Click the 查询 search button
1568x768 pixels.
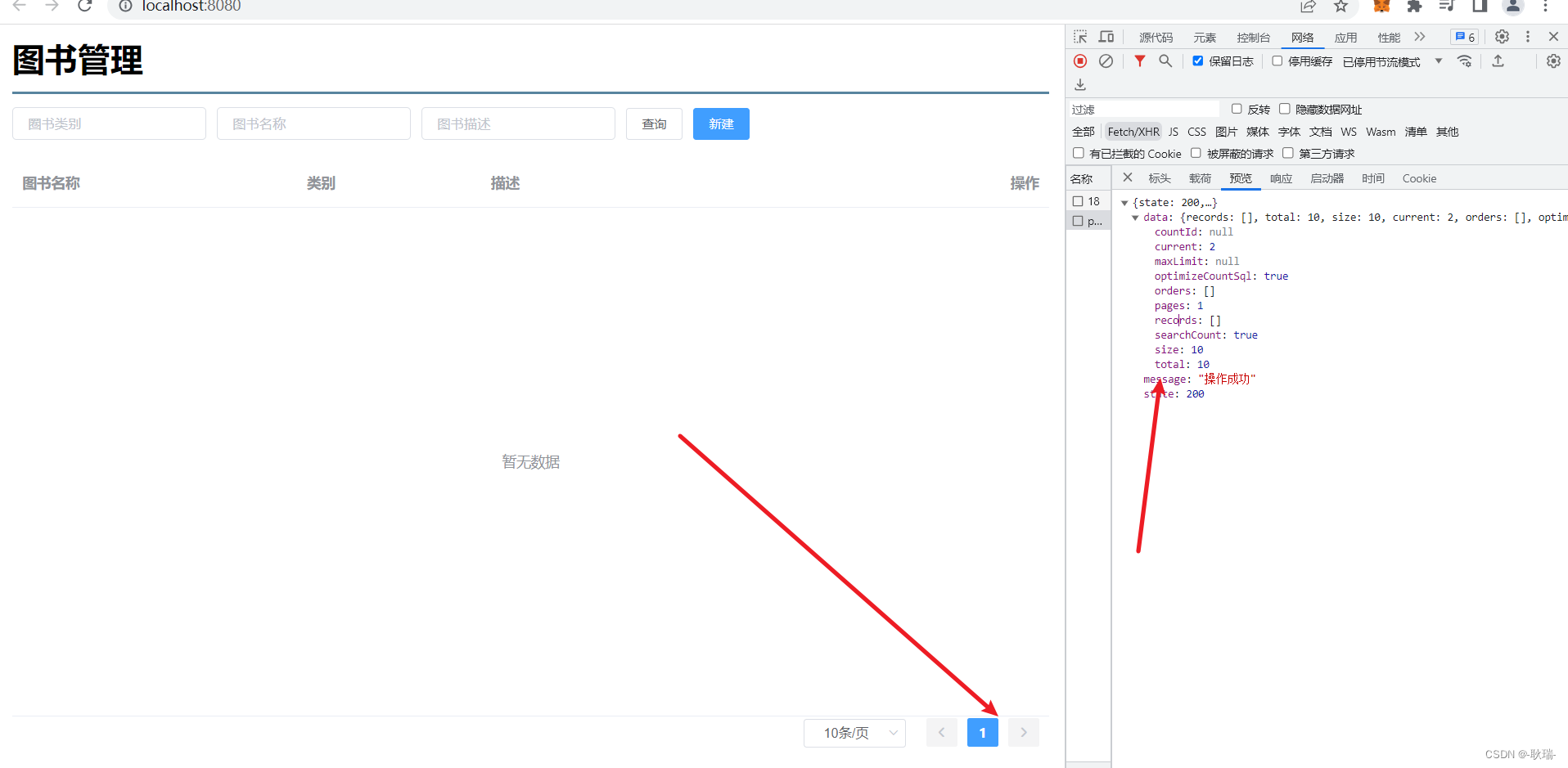(x=654, y=124)
